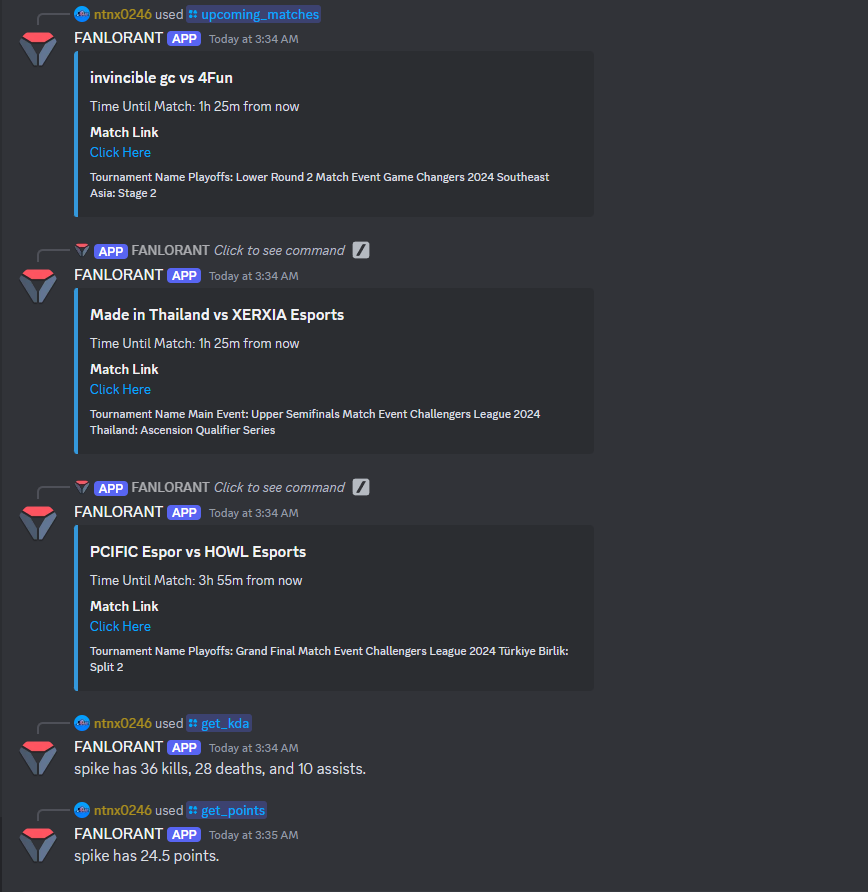The height and width of the screenshot is (892, 868).
Task: Click the invincible gc vs 4Fun embed title
Action: click(161, 77)
